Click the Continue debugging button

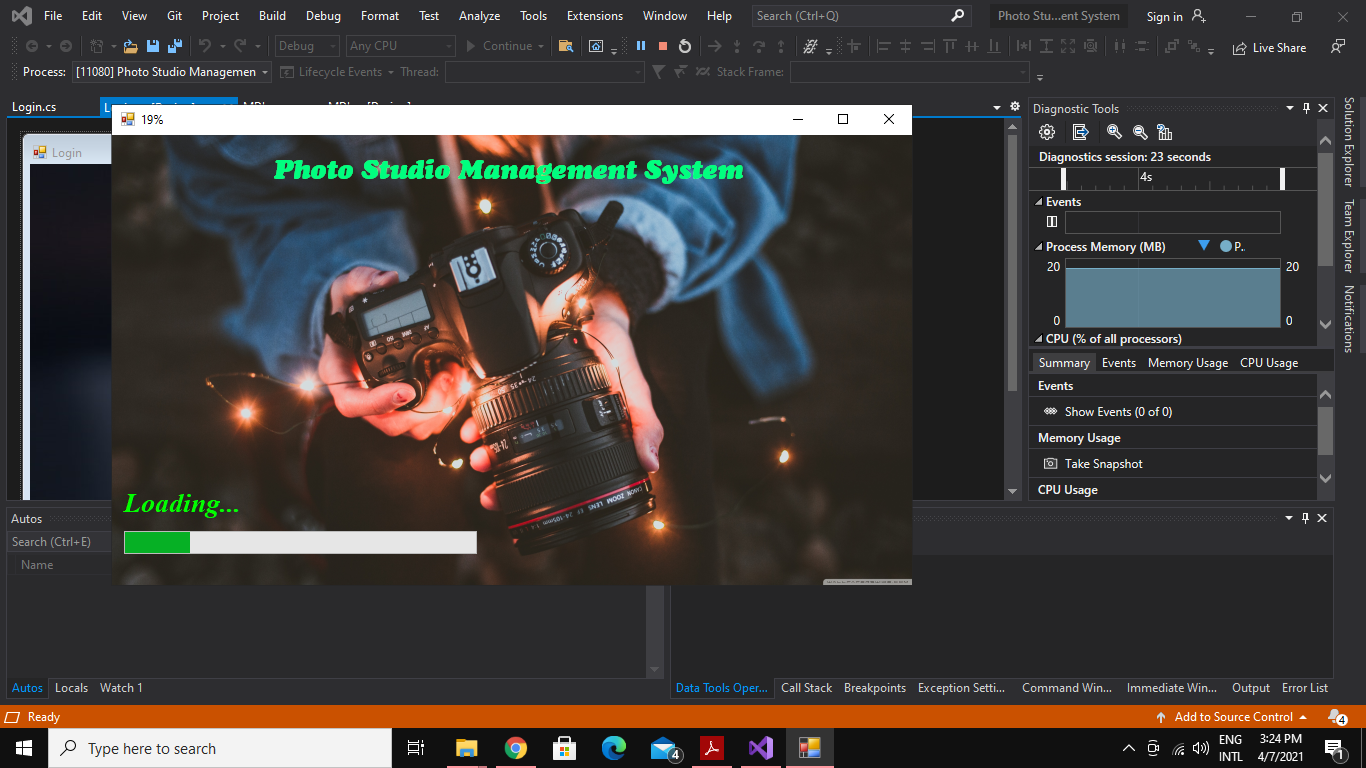click(x=500, y=45)
